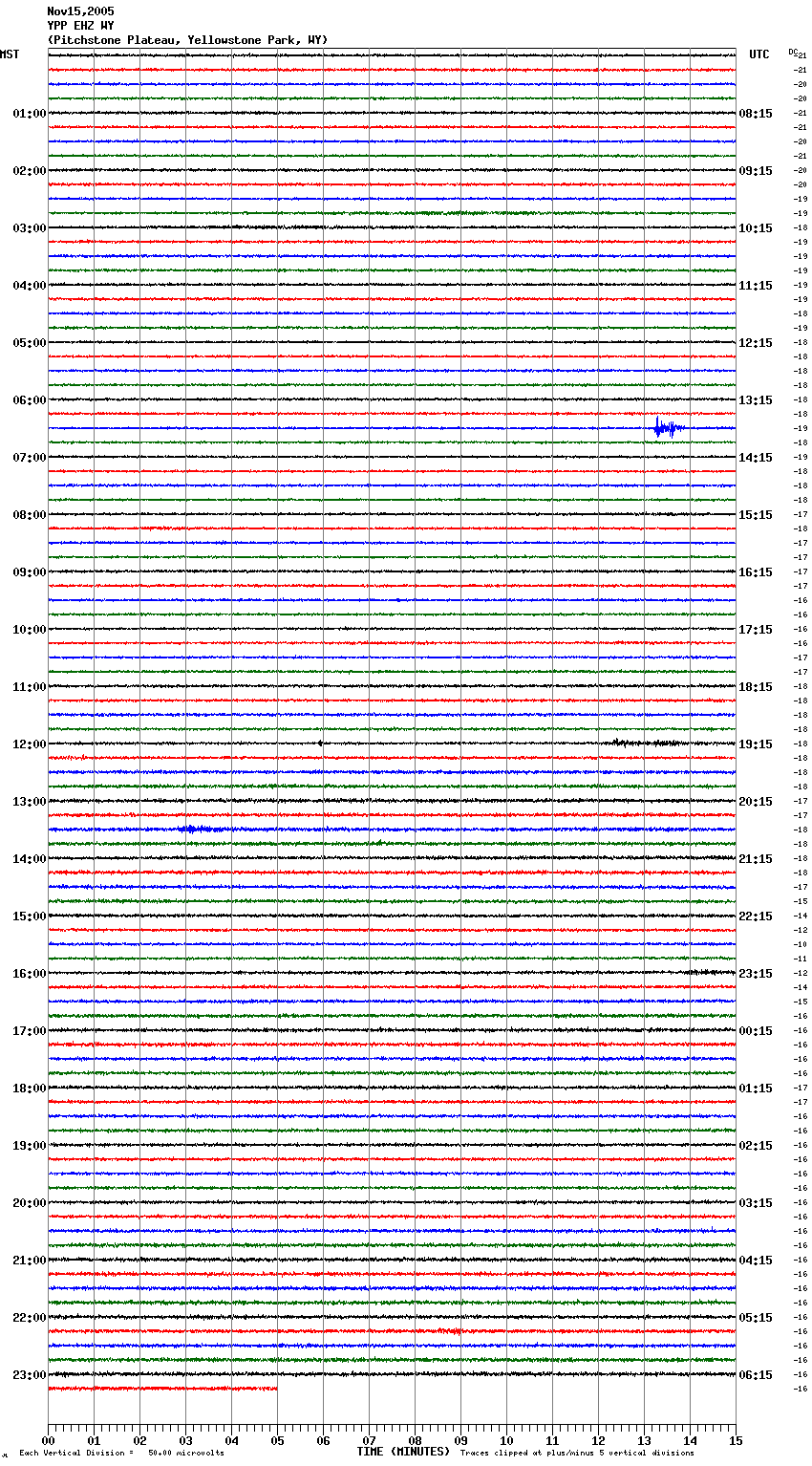This screenshot has height=1466, width=812.
Task: Click the date header Nov15,2005
Action: pyautogui.click(x=80, y=11)
